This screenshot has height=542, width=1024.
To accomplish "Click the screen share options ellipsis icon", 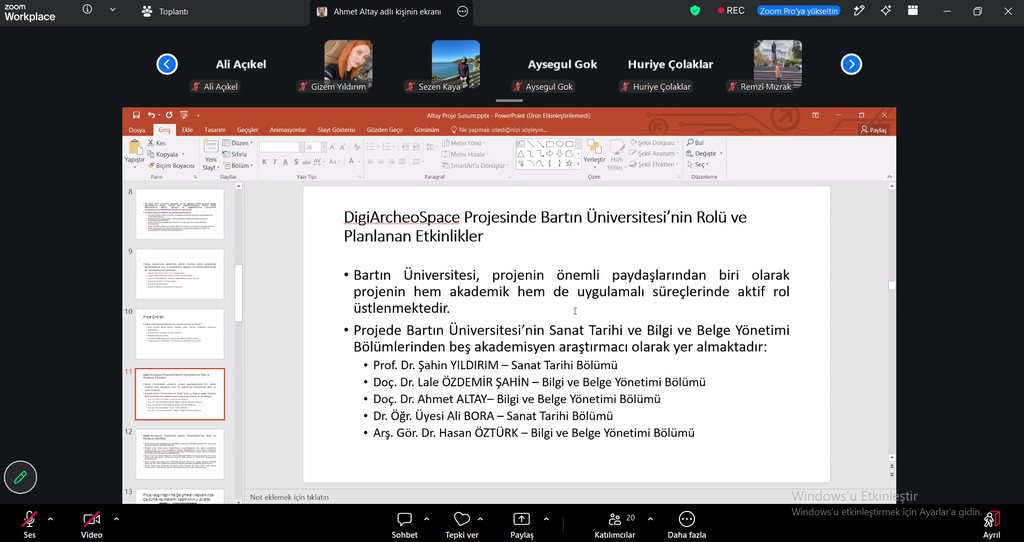I will click(x=462, y=12).
